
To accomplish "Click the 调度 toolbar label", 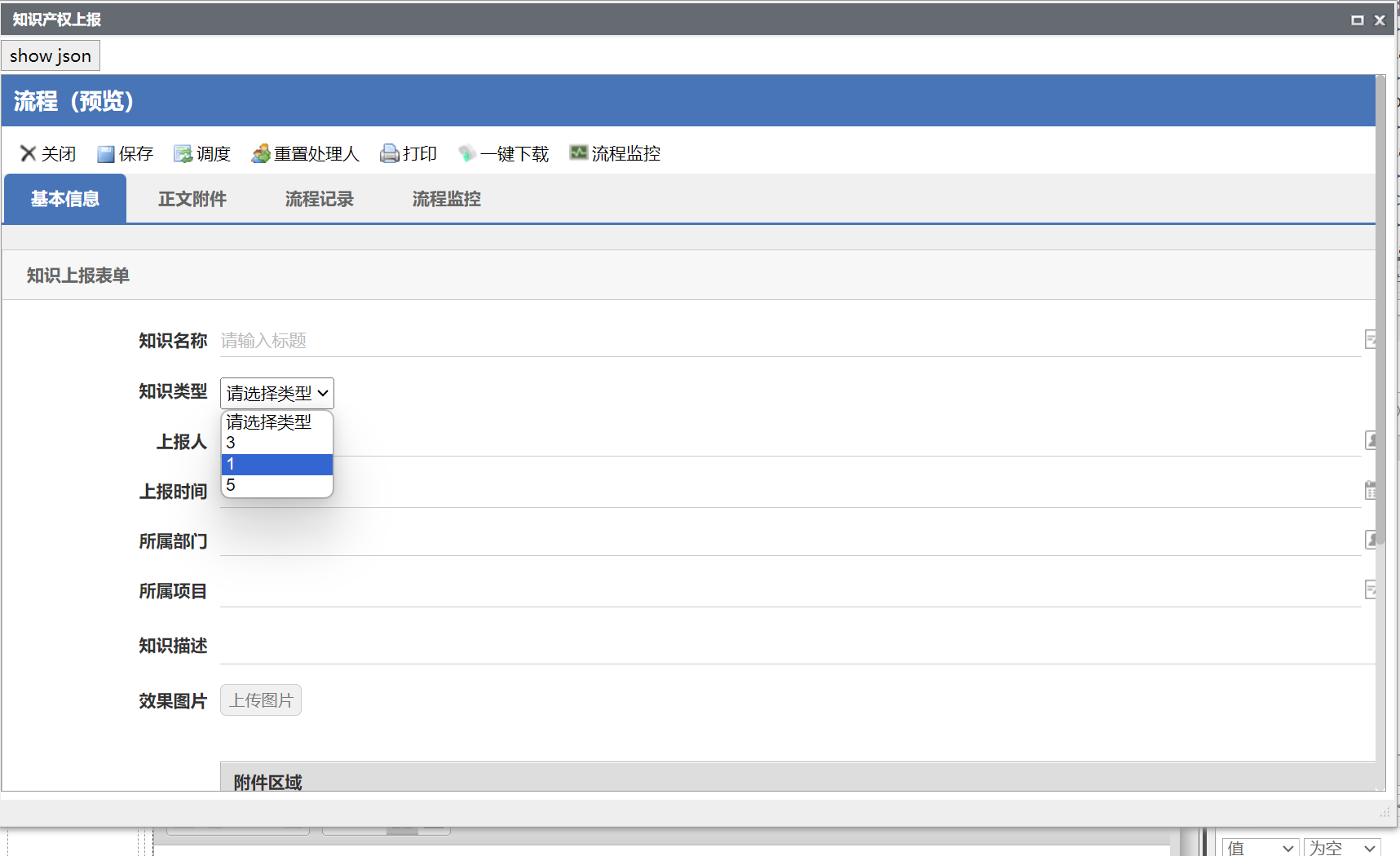I will pyautogui.click(x=214, y=154).
